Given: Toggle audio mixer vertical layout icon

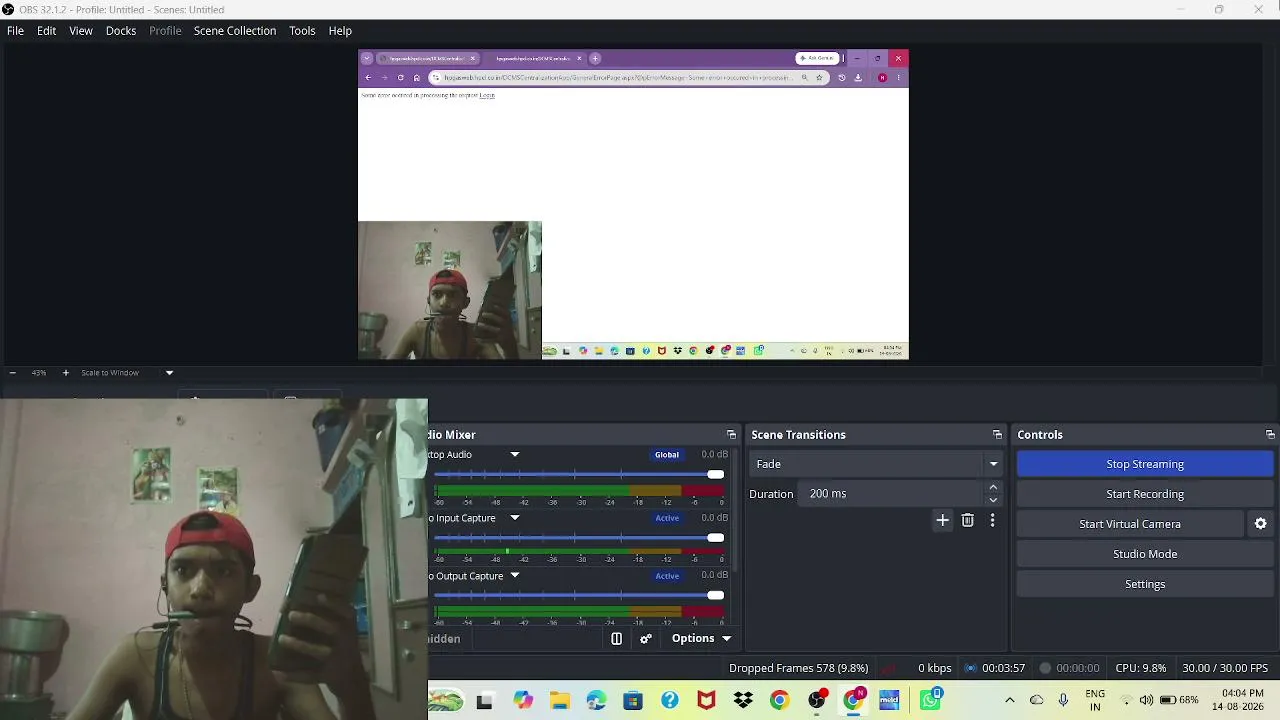Looking at the screenshot, I should (616, 639).
